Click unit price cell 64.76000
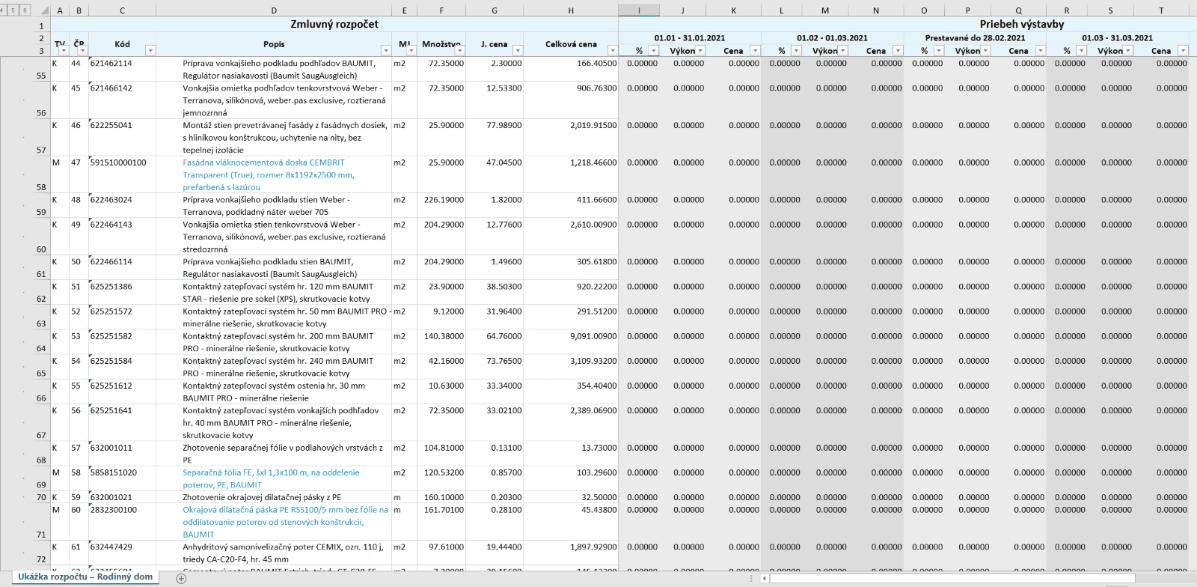 point(494,342)
